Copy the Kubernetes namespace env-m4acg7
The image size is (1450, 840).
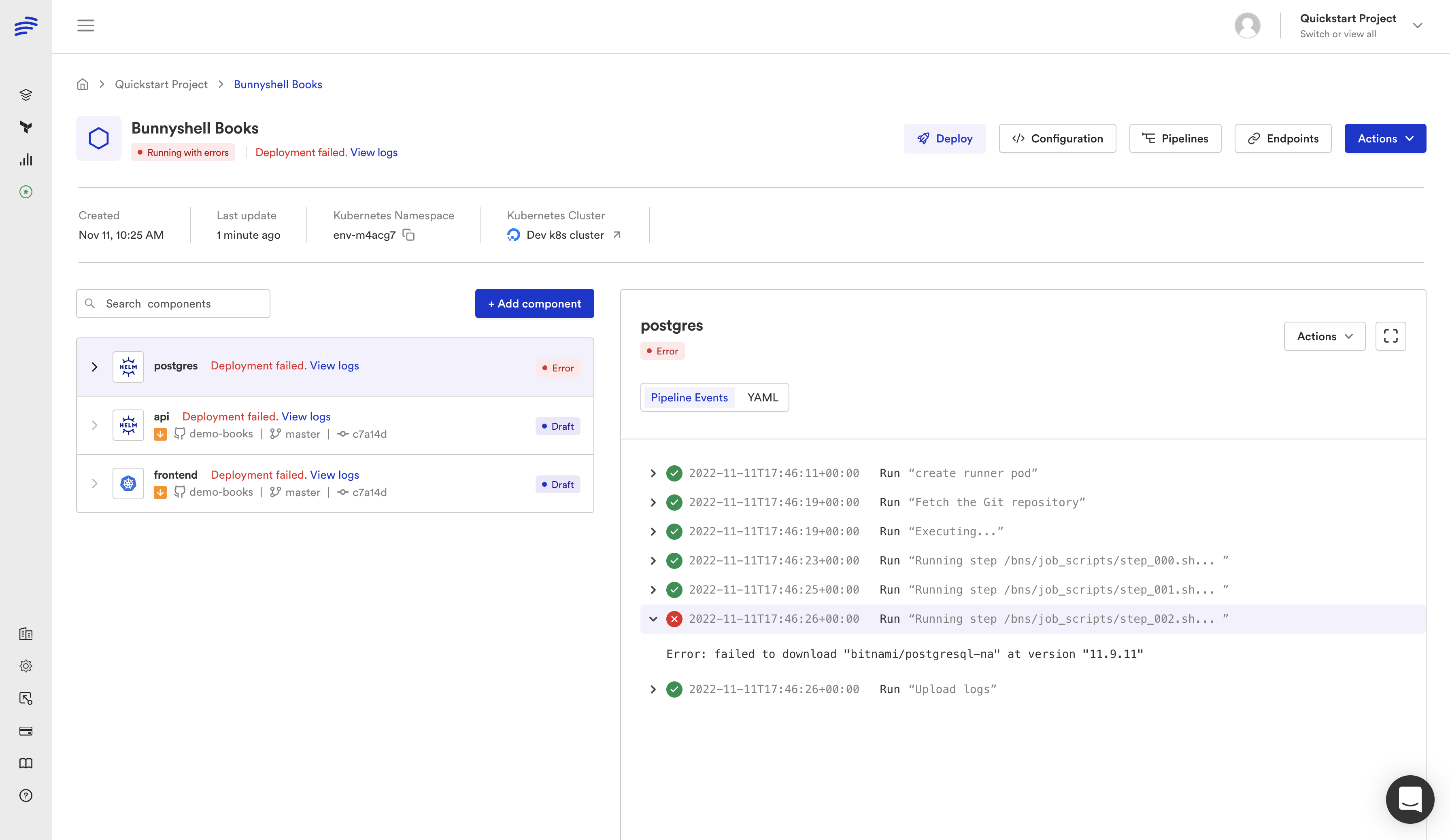tap(408, 235)
